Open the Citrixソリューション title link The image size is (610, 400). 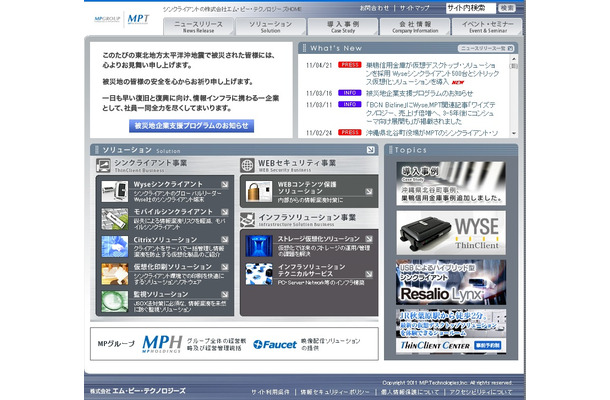click(165, 240)
